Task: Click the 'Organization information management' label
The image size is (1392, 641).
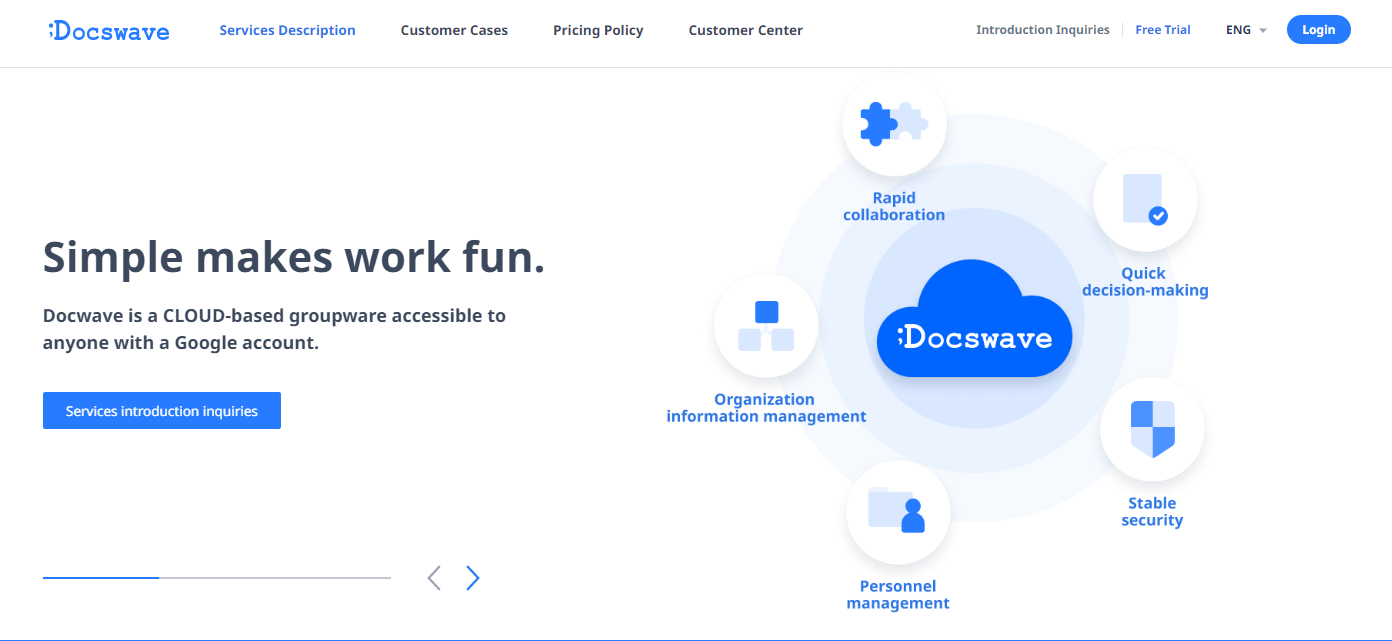Action: 766,408
